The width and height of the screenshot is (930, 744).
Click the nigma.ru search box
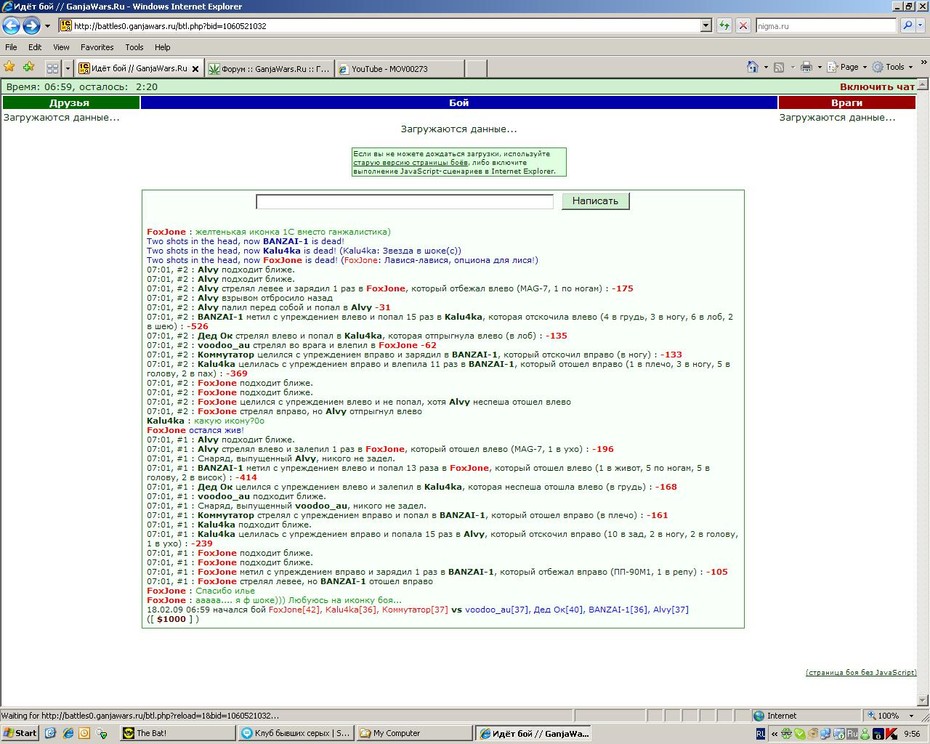pos(826,26)
